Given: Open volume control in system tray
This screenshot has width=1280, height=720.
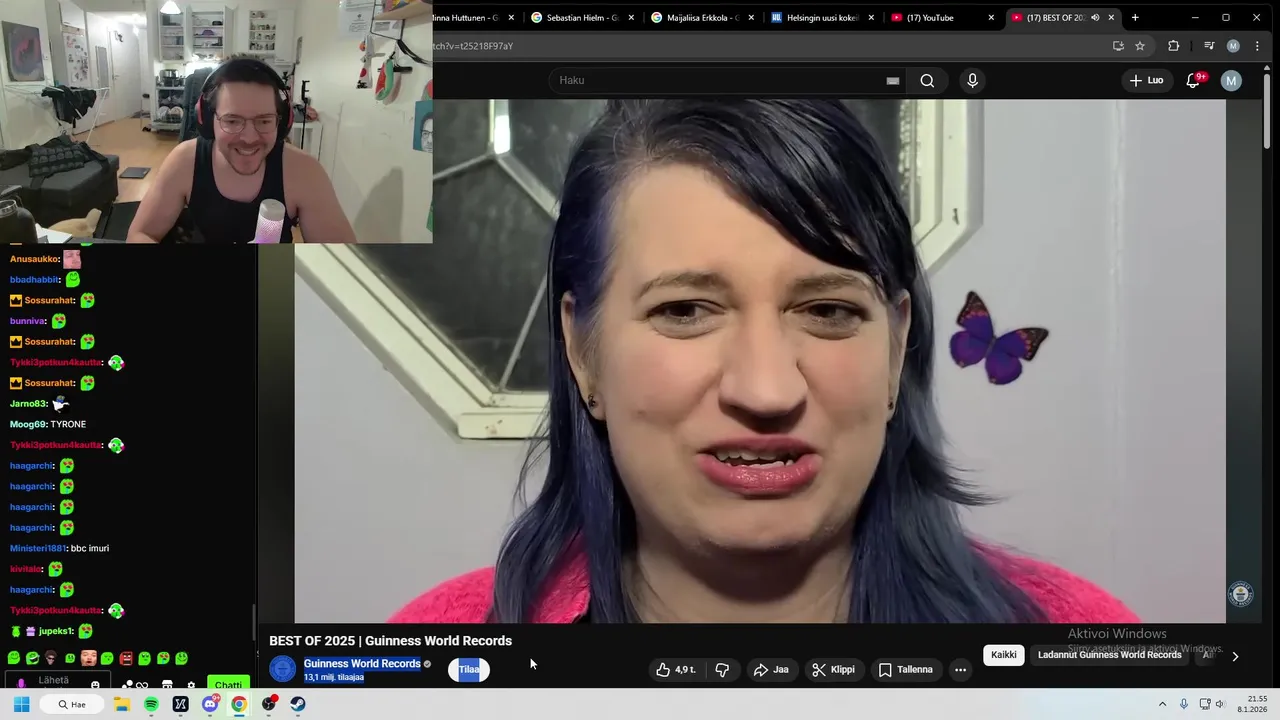Looking at the screenshot, I should point(1220,704).
